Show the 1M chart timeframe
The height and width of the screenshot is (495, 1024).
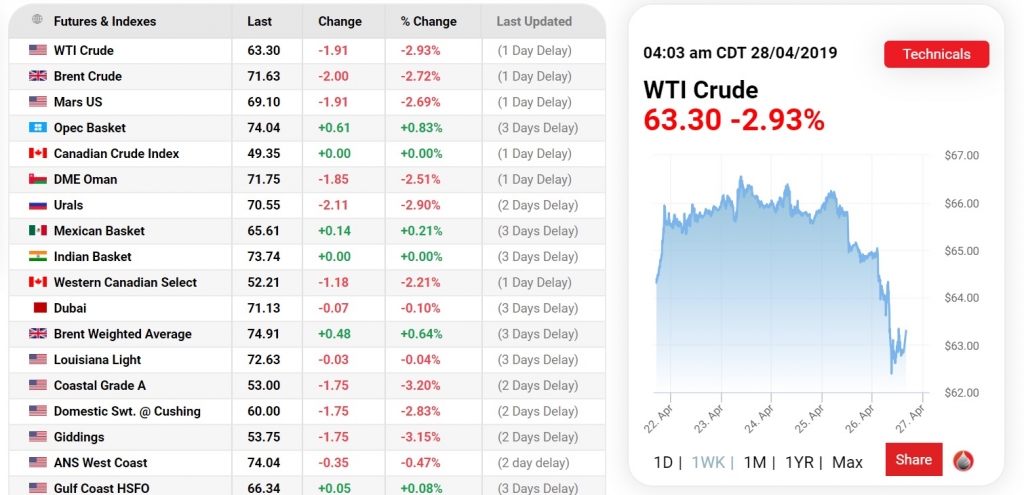click(755, 462)
